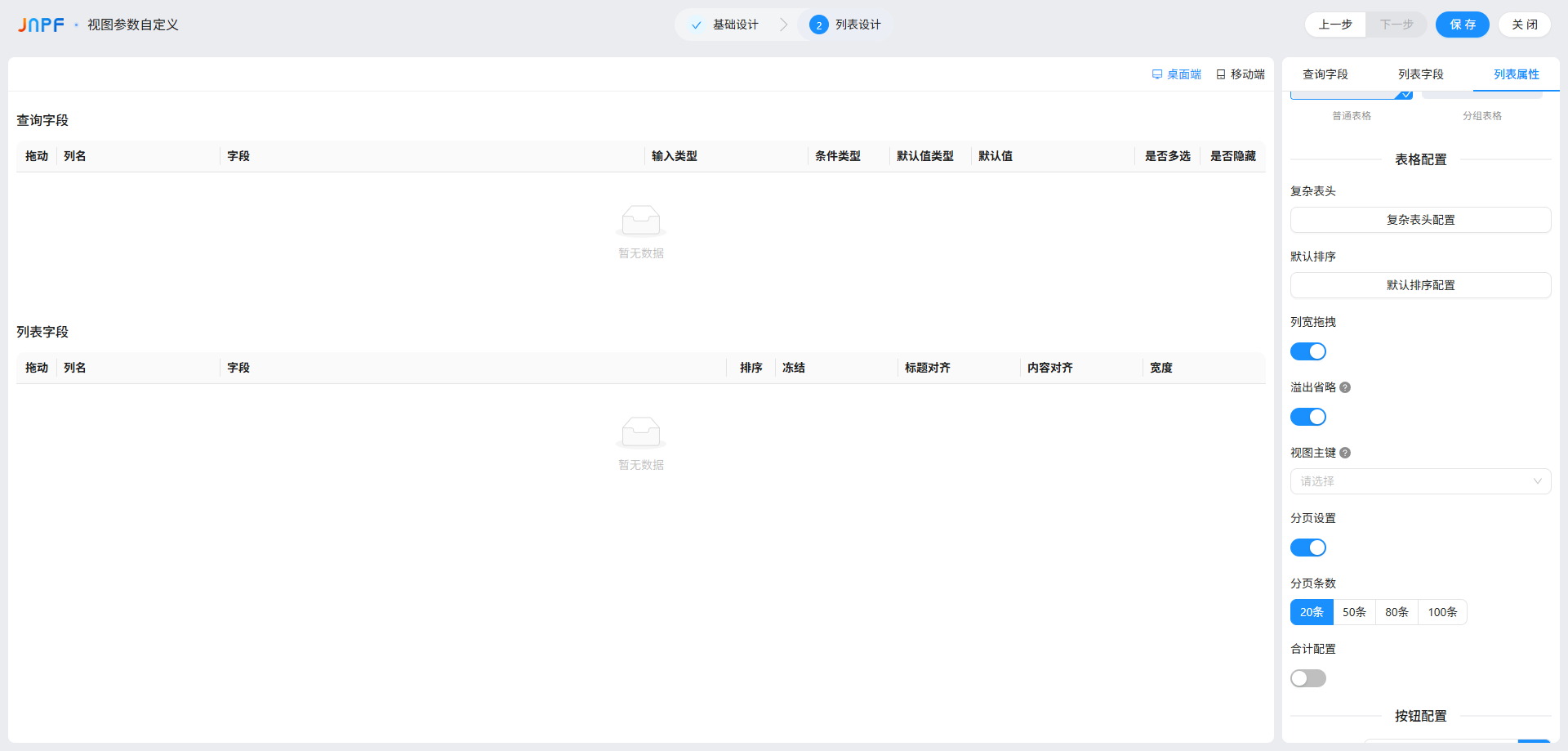The width and height of the screenshot is (1568, 751).
Task: Open the 视图主键 dropdown
Action: 1420,481
